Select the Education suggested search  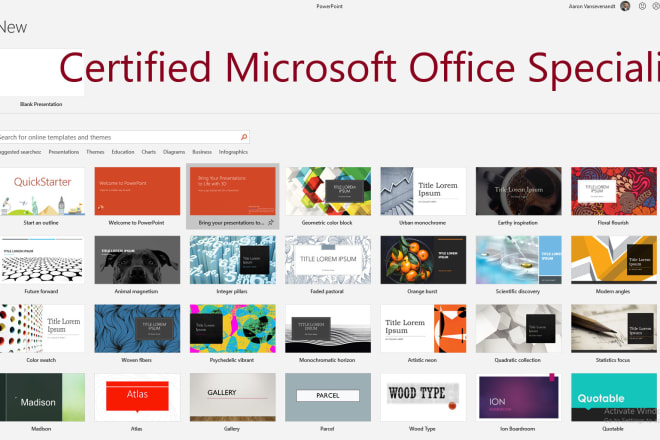pyautogui.click(x=123, y=152)
